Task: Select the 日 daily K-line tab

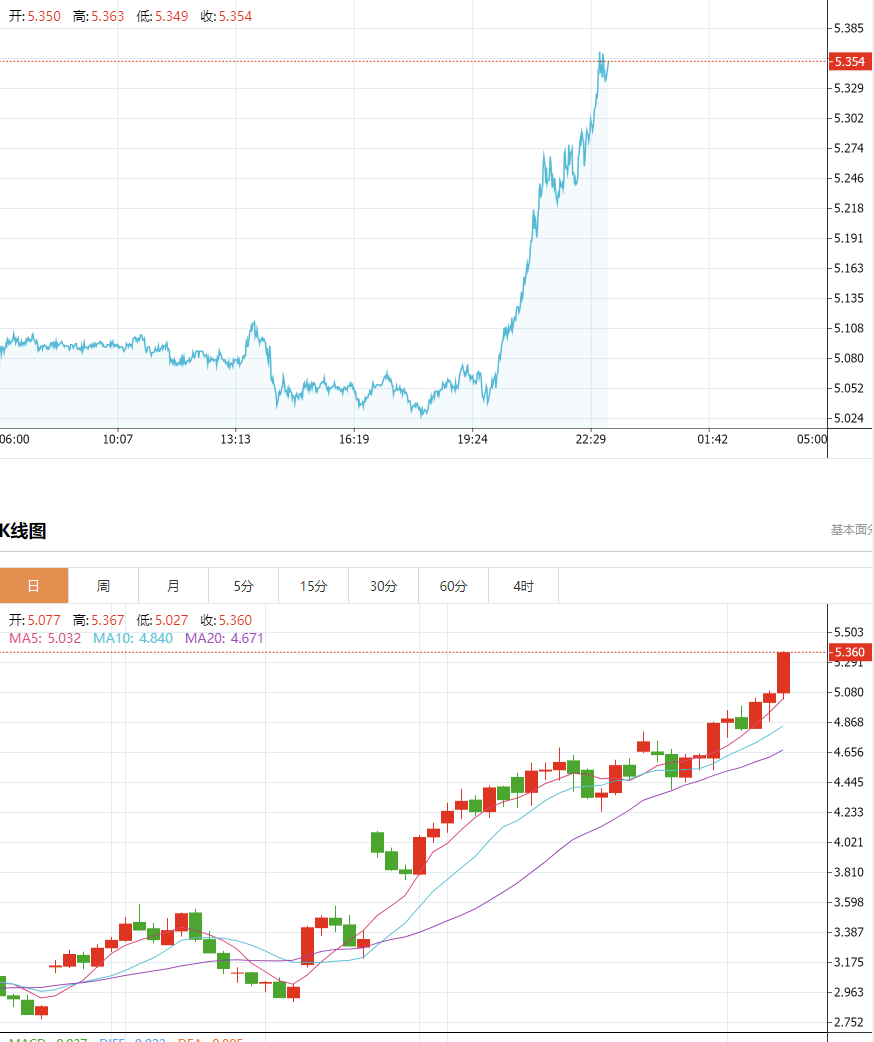Action: coord(34,586)
